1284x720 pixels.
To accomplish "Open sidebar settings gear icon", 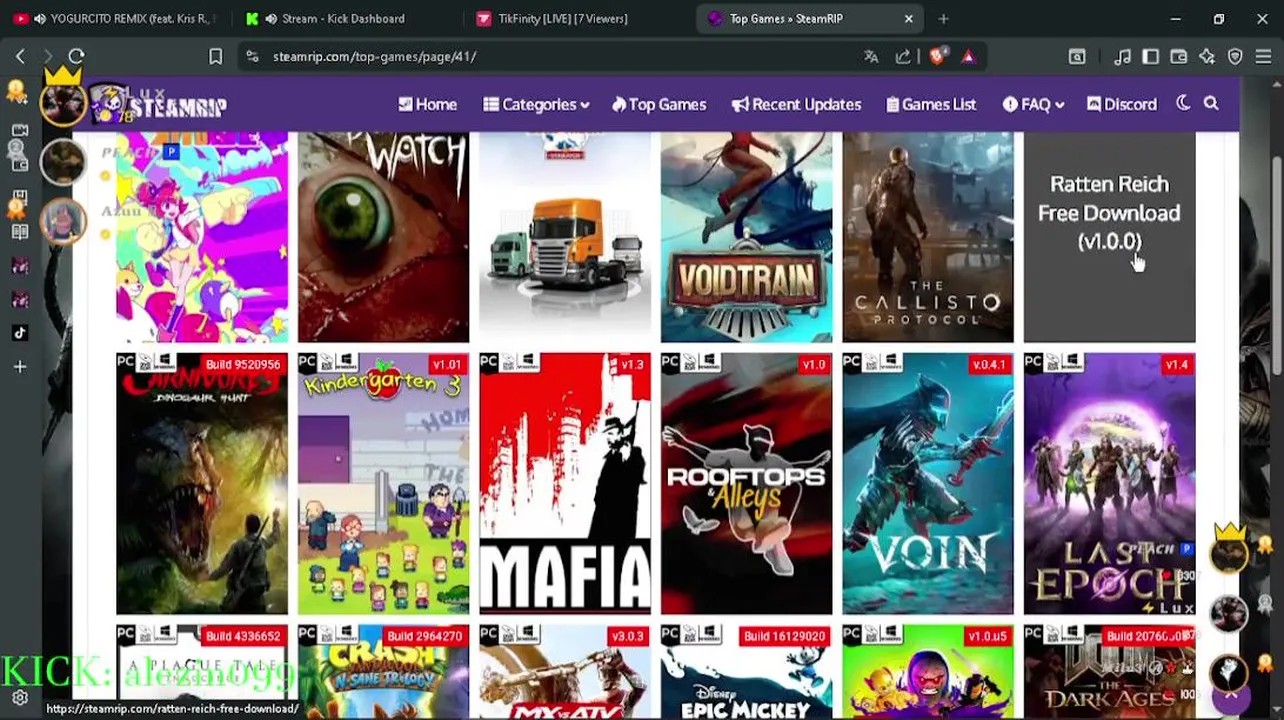I will pyautogui.click(x=20, y=698).
